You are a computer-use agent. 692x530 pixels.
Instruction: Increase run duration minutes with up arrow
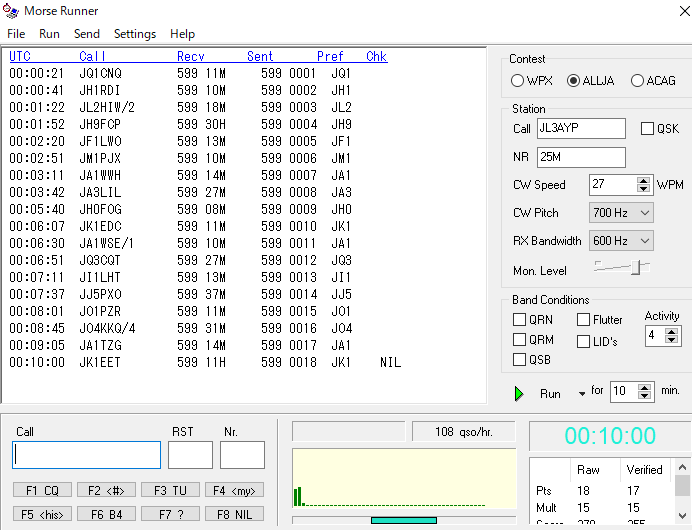pos(644,387)
